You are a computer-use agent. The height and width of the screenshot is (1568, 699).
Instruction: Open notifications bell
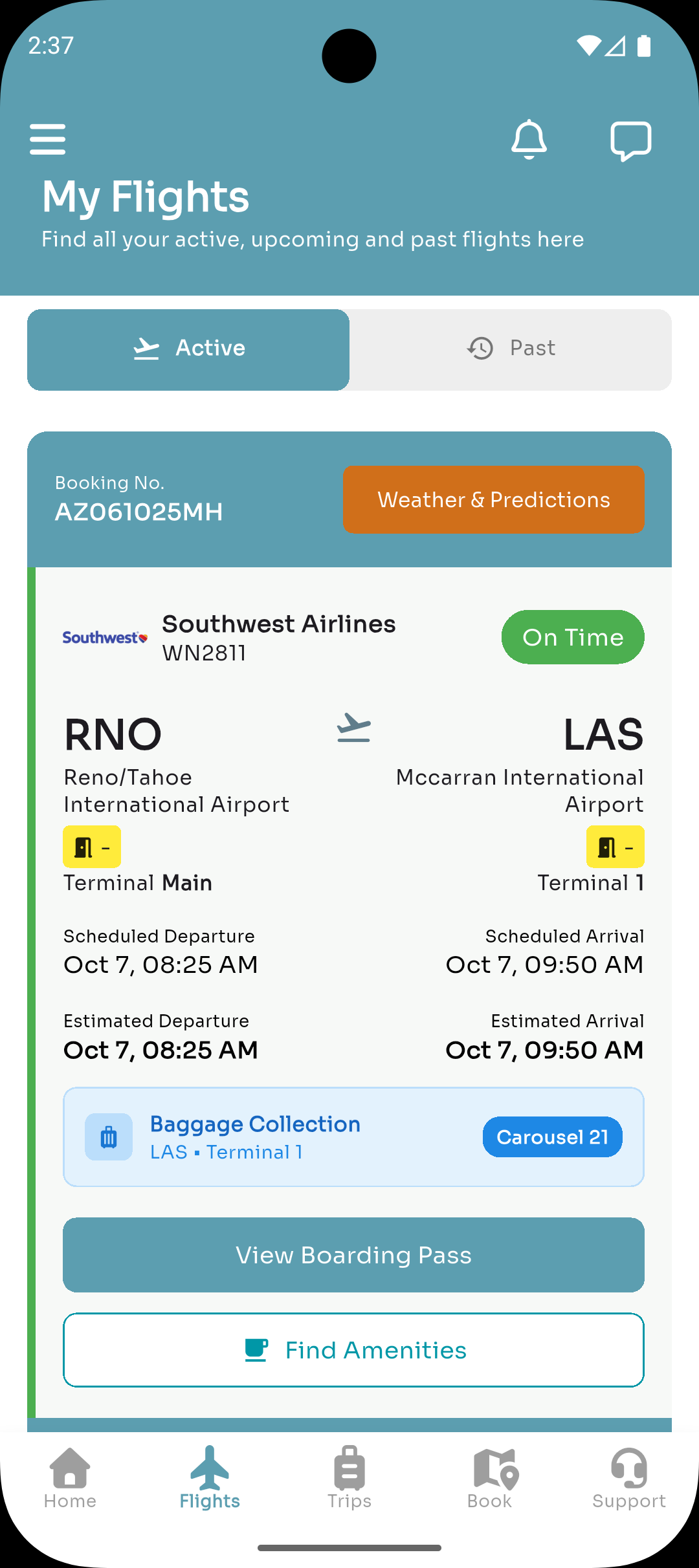click(529, 139)
